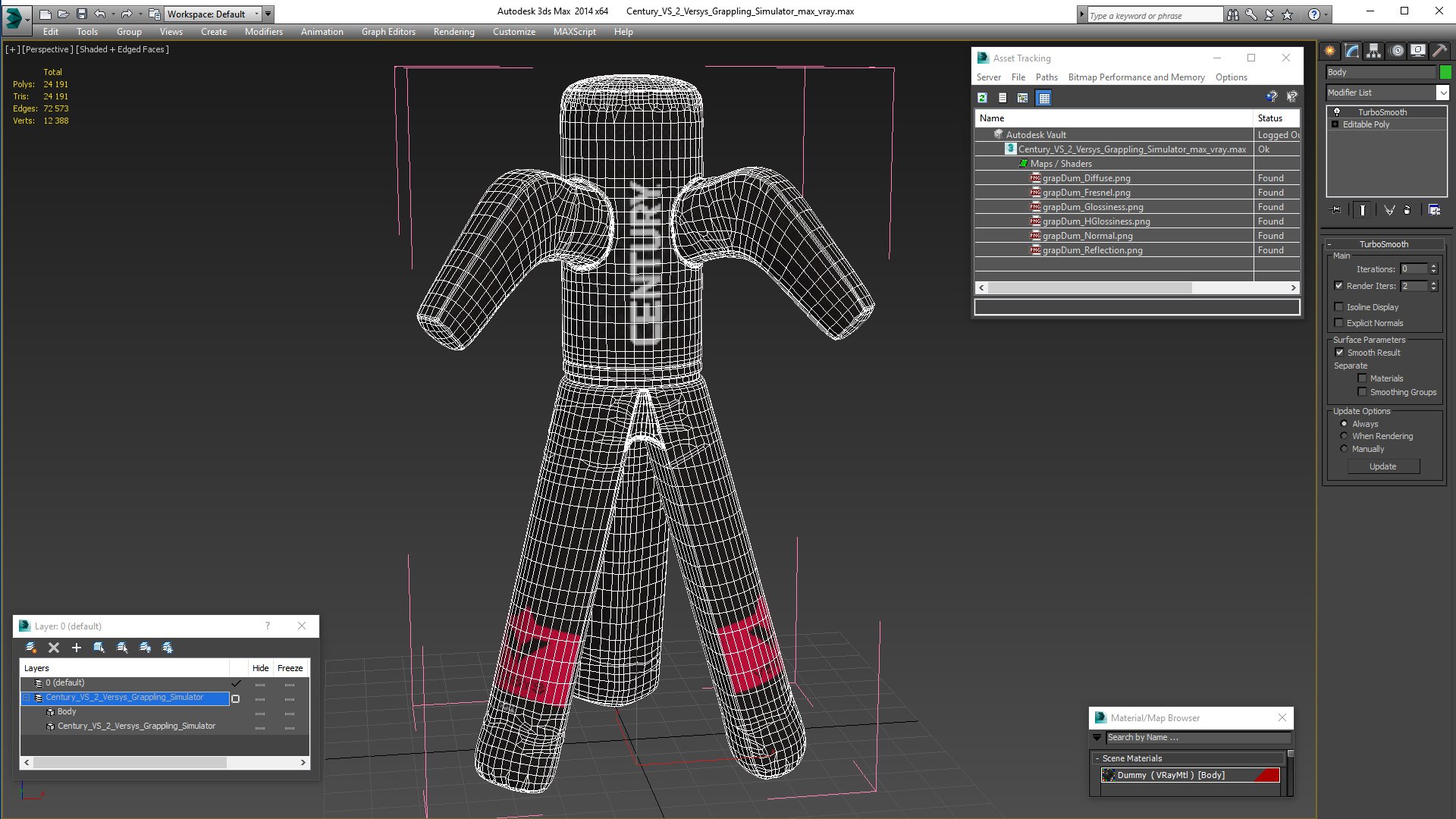Toggle Smooth Result checkbox

click(1339, 353)
